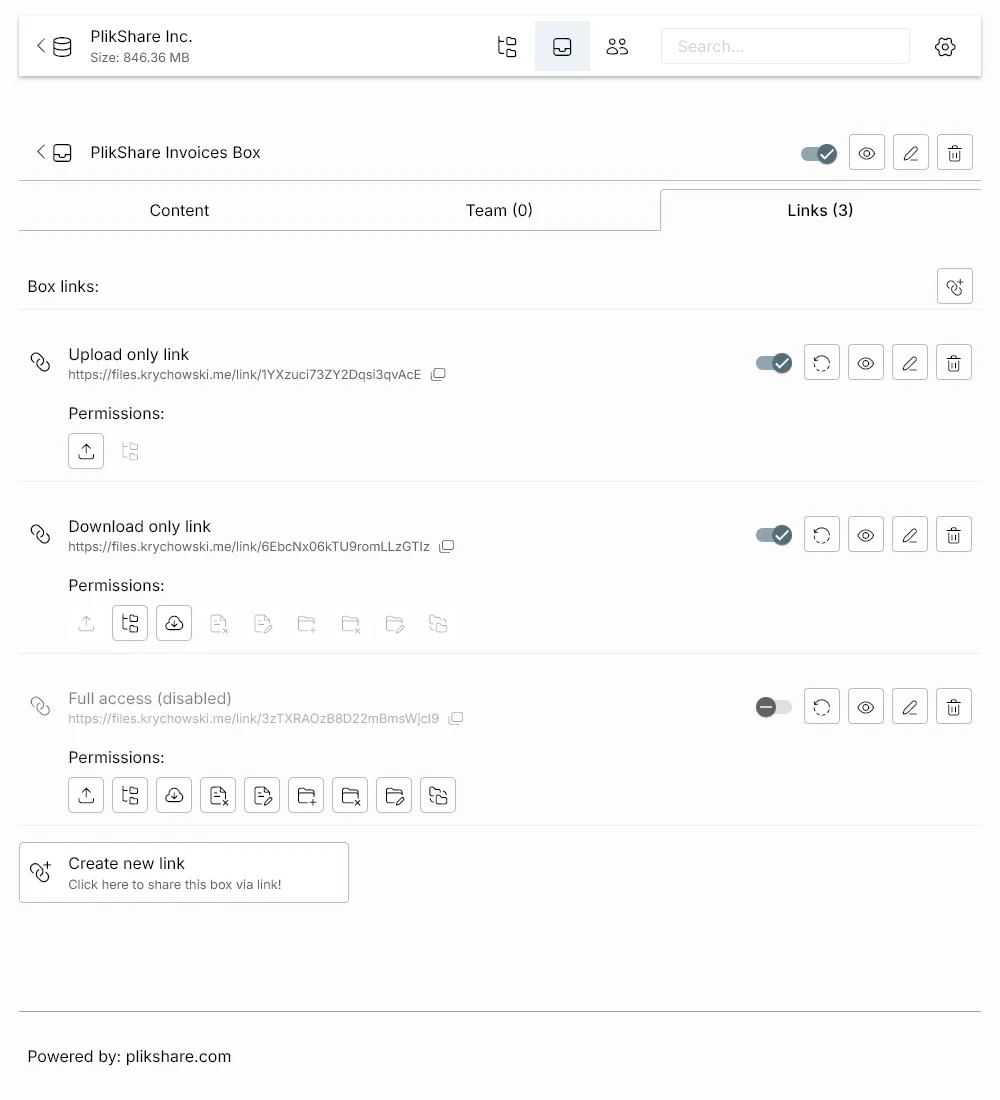Image resolution: width=1000 pixels, height=1100 pixels.
Task: Click Create new link to share this box
Action: 184,872
